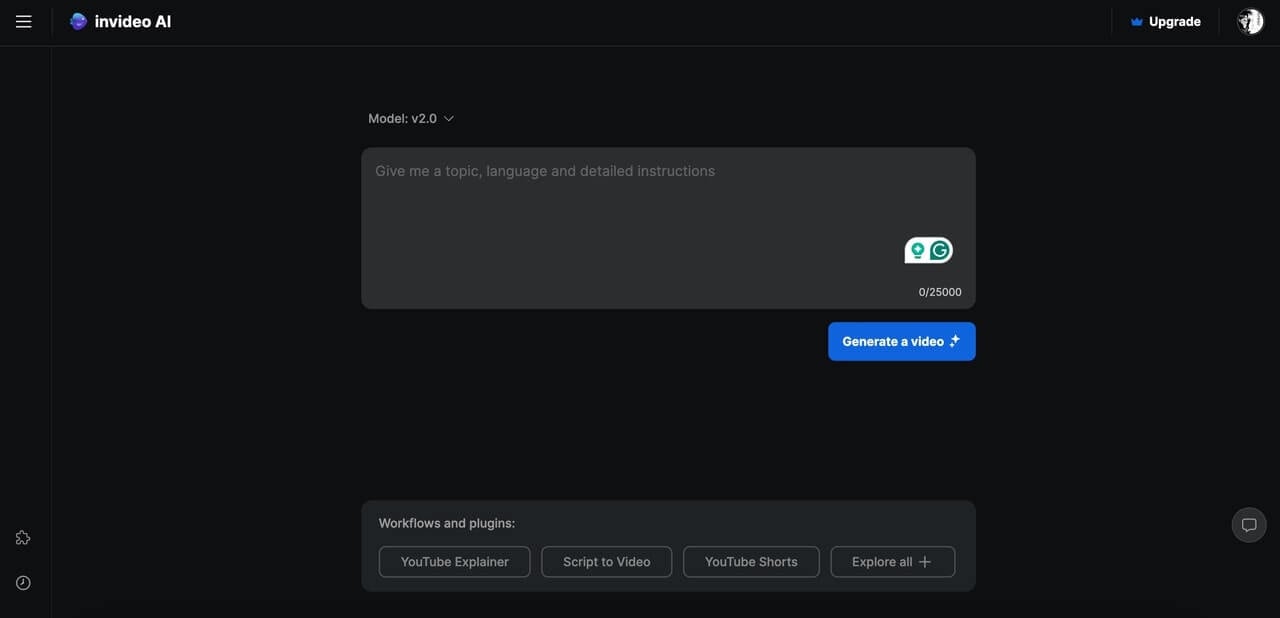Select the Script to Video workflow

606,562
